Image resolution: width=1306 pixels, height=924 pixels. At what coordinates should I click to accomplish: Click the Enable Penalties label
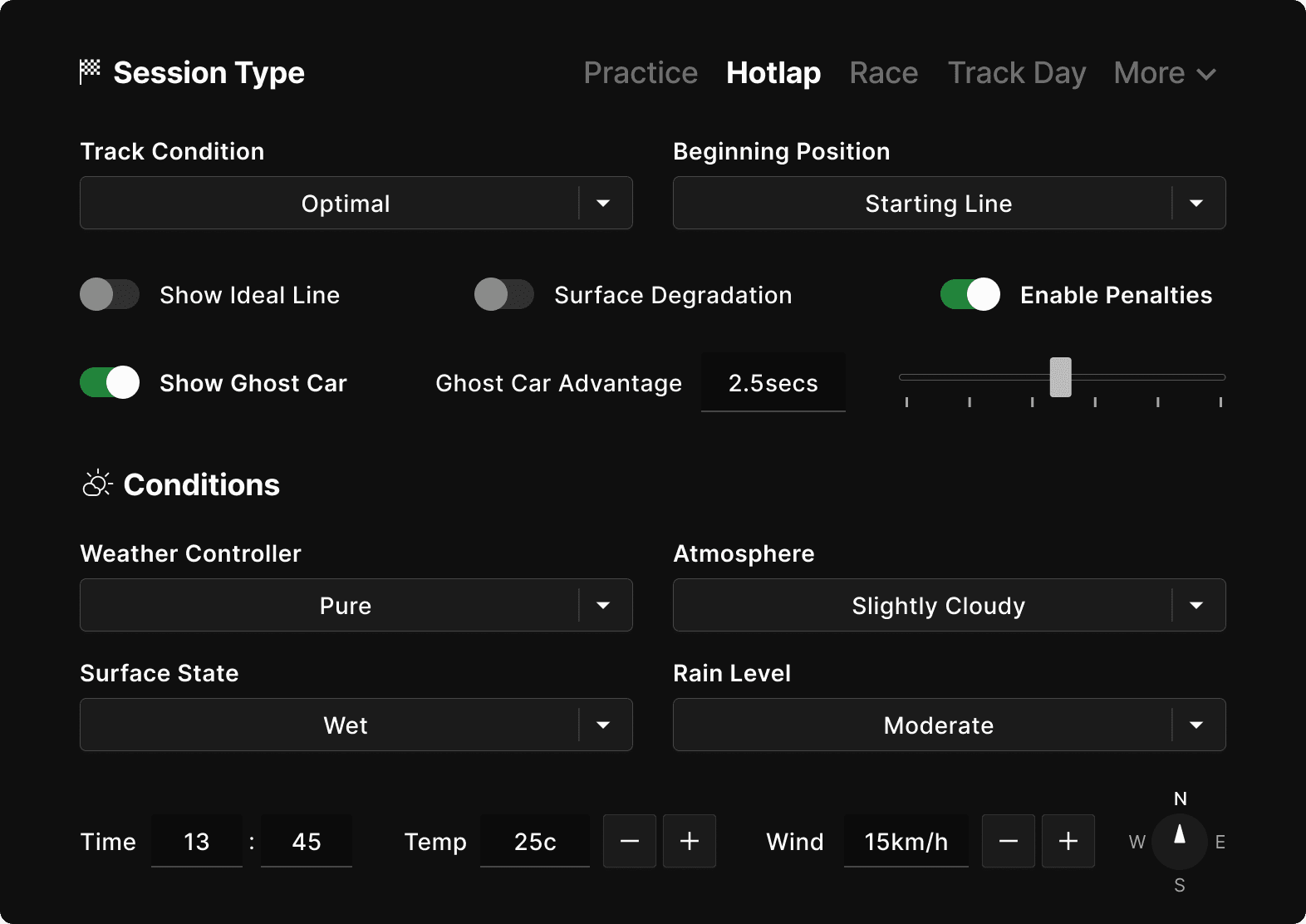[x=1117, y=295]
